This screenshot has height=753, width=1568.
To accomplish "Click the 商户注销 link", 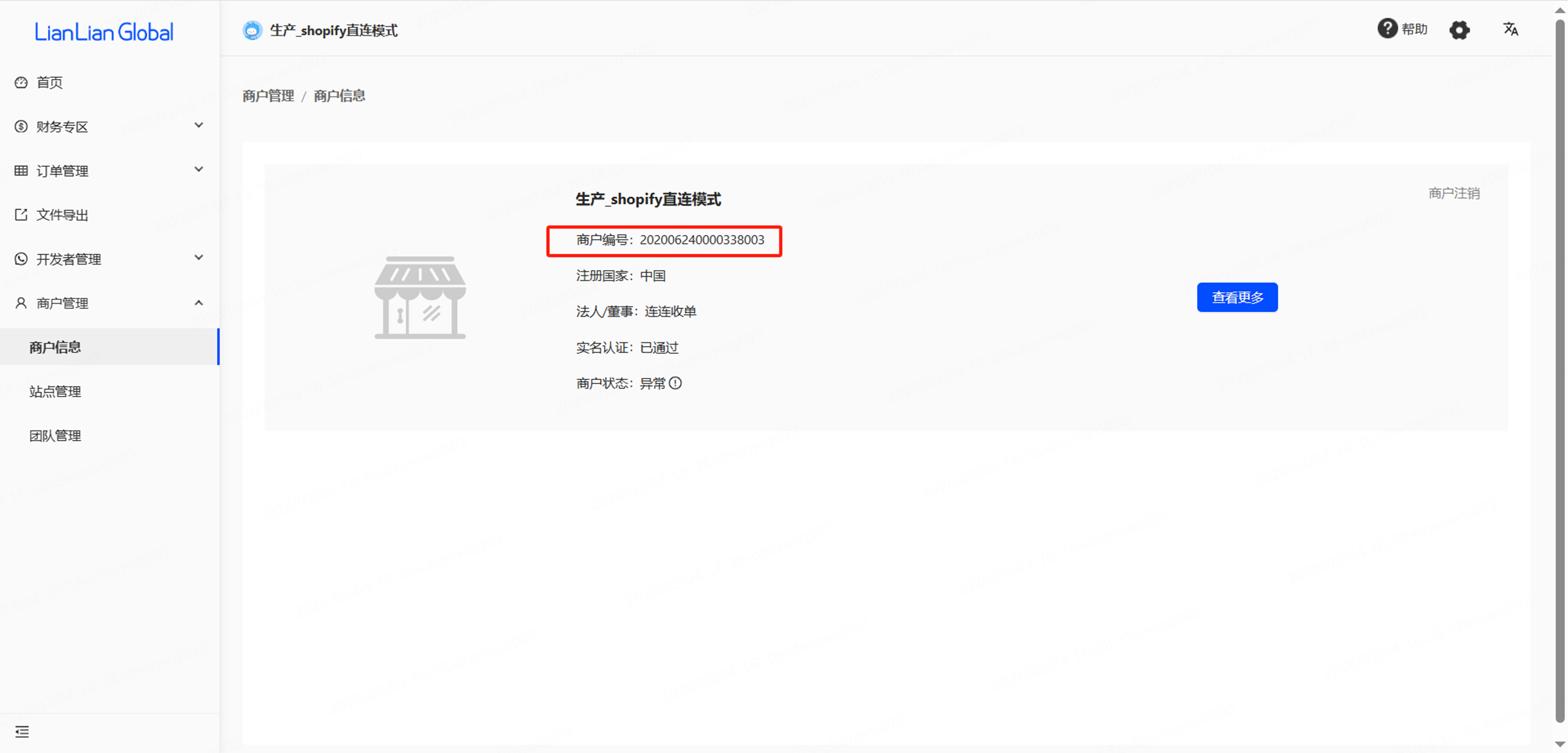I will click(x=1454, y=193).
